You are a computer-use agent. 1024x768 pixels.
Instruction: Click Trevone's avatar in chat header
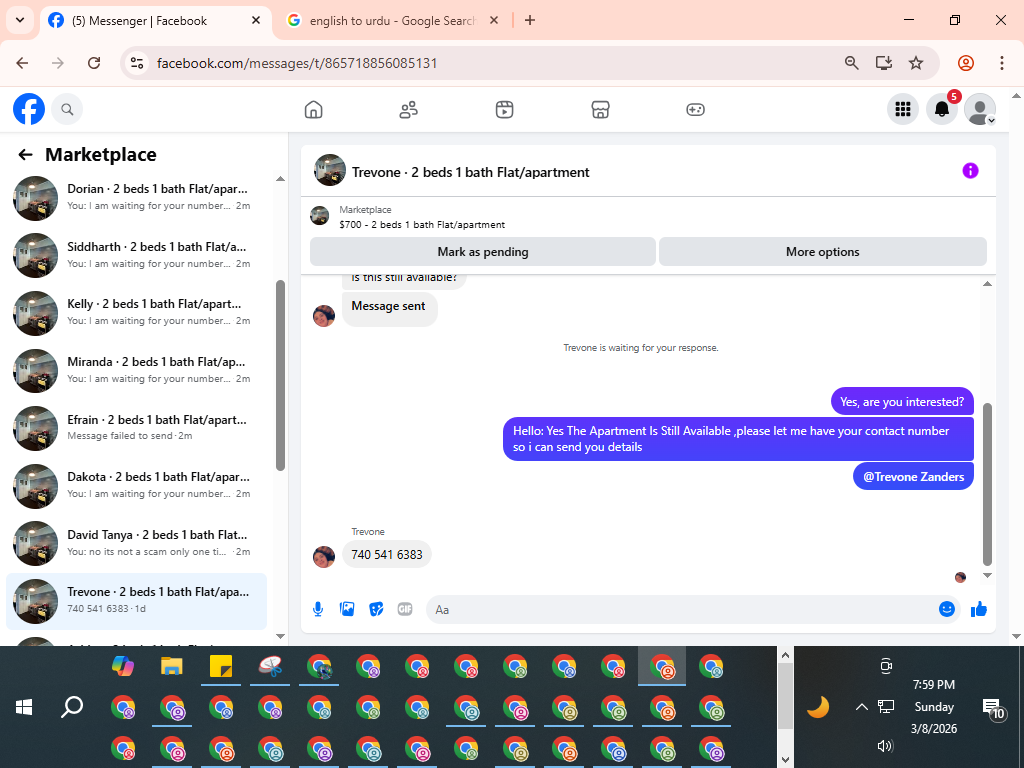[330, 171]
